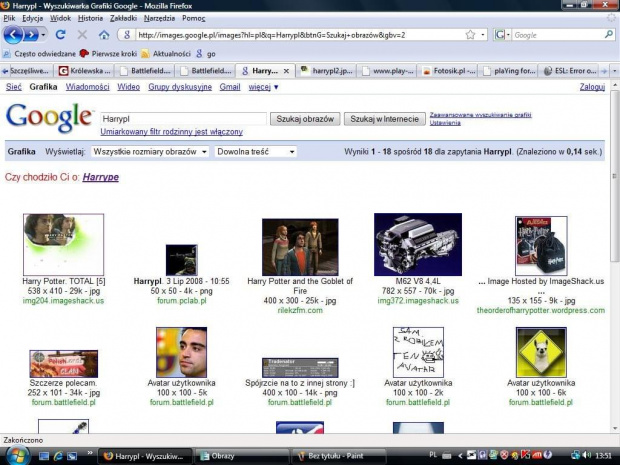The width and height of the screenshot is (620, 465).
Task: Click the Zaloguj sign-in link
Action: click(592, 87)
